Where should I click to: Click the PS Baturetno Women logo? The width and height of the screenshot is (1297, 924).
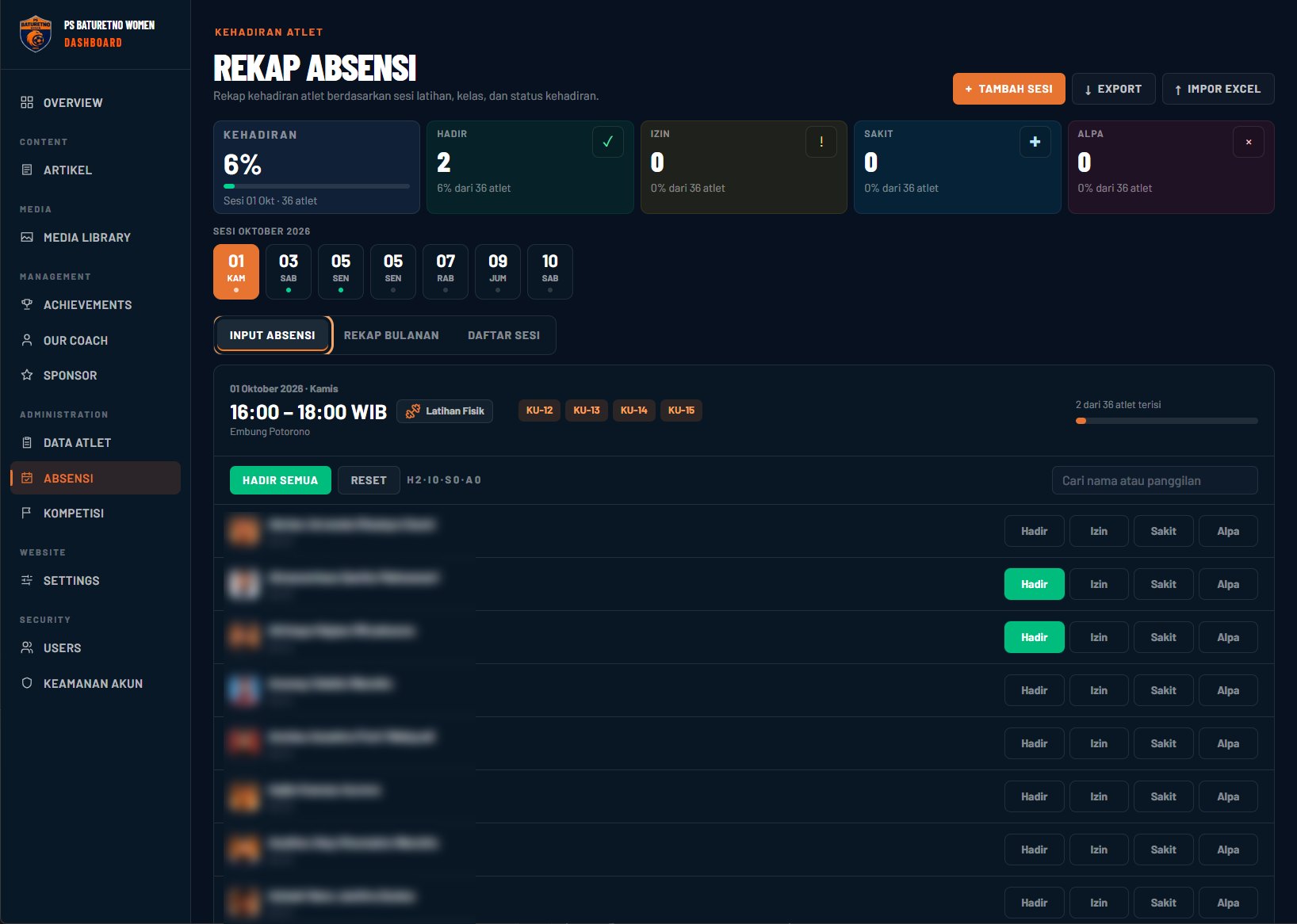pos(36,34)
